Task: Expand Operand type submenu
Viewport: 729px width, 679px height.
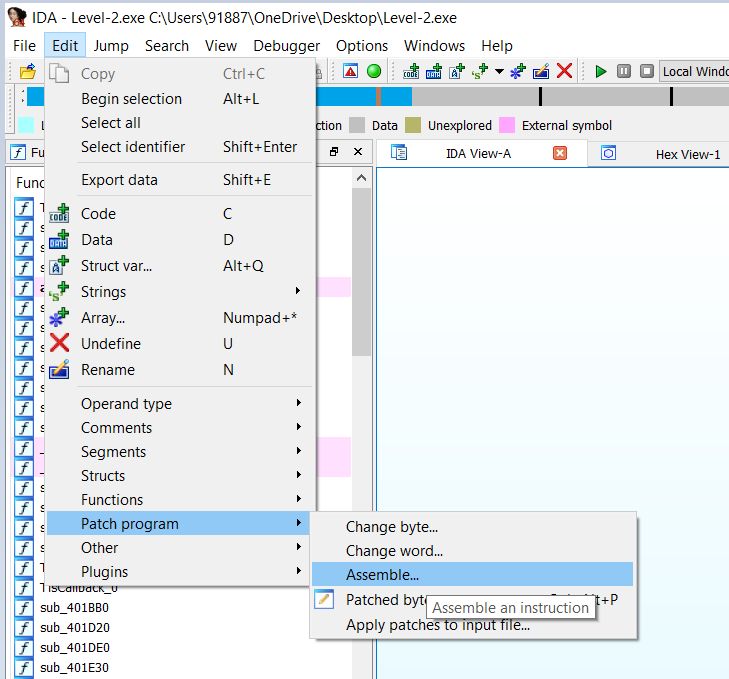Action: pos(180,404)
